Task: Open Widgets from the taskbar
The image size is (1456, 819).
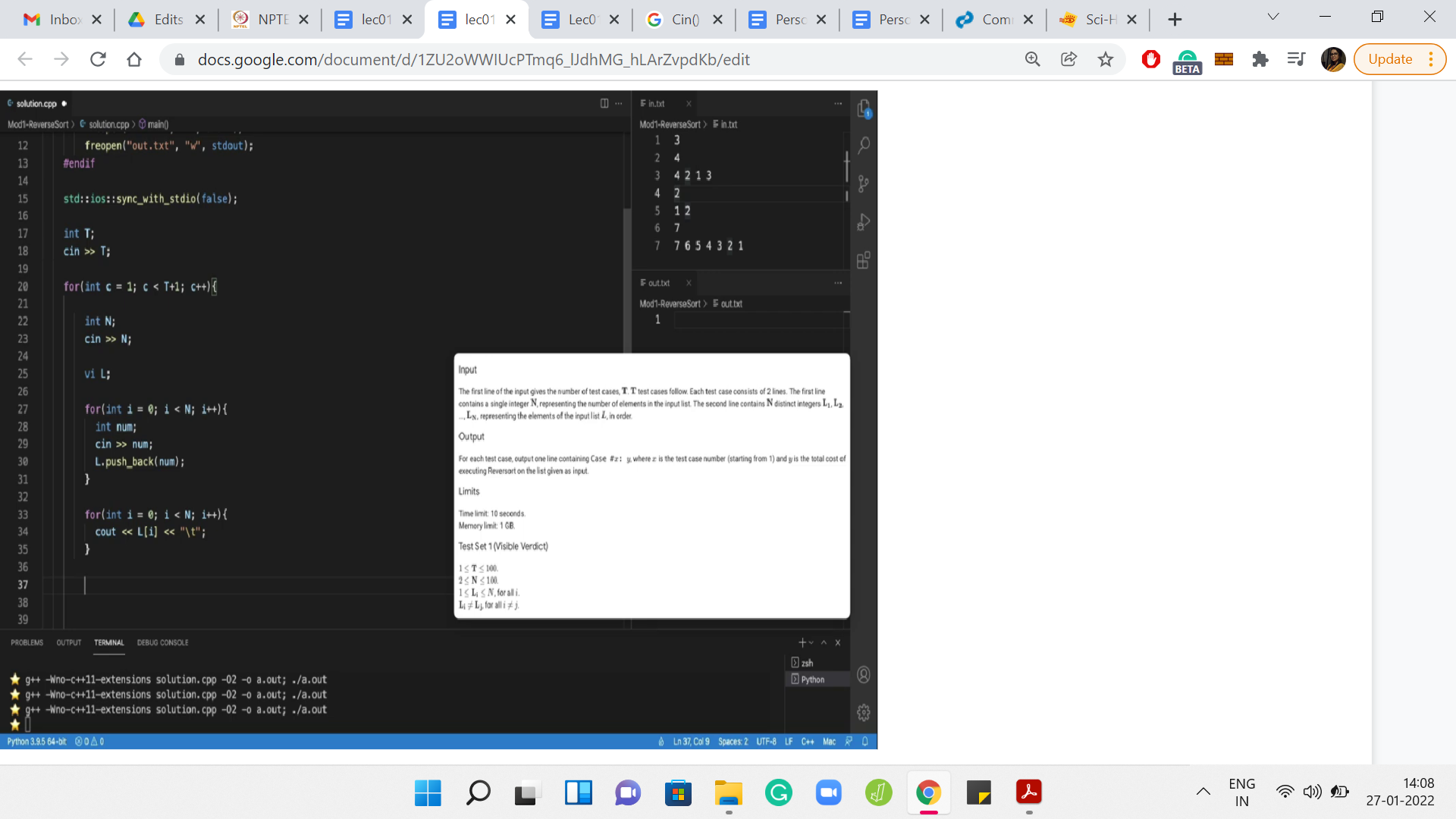Action: pos(578,793)
